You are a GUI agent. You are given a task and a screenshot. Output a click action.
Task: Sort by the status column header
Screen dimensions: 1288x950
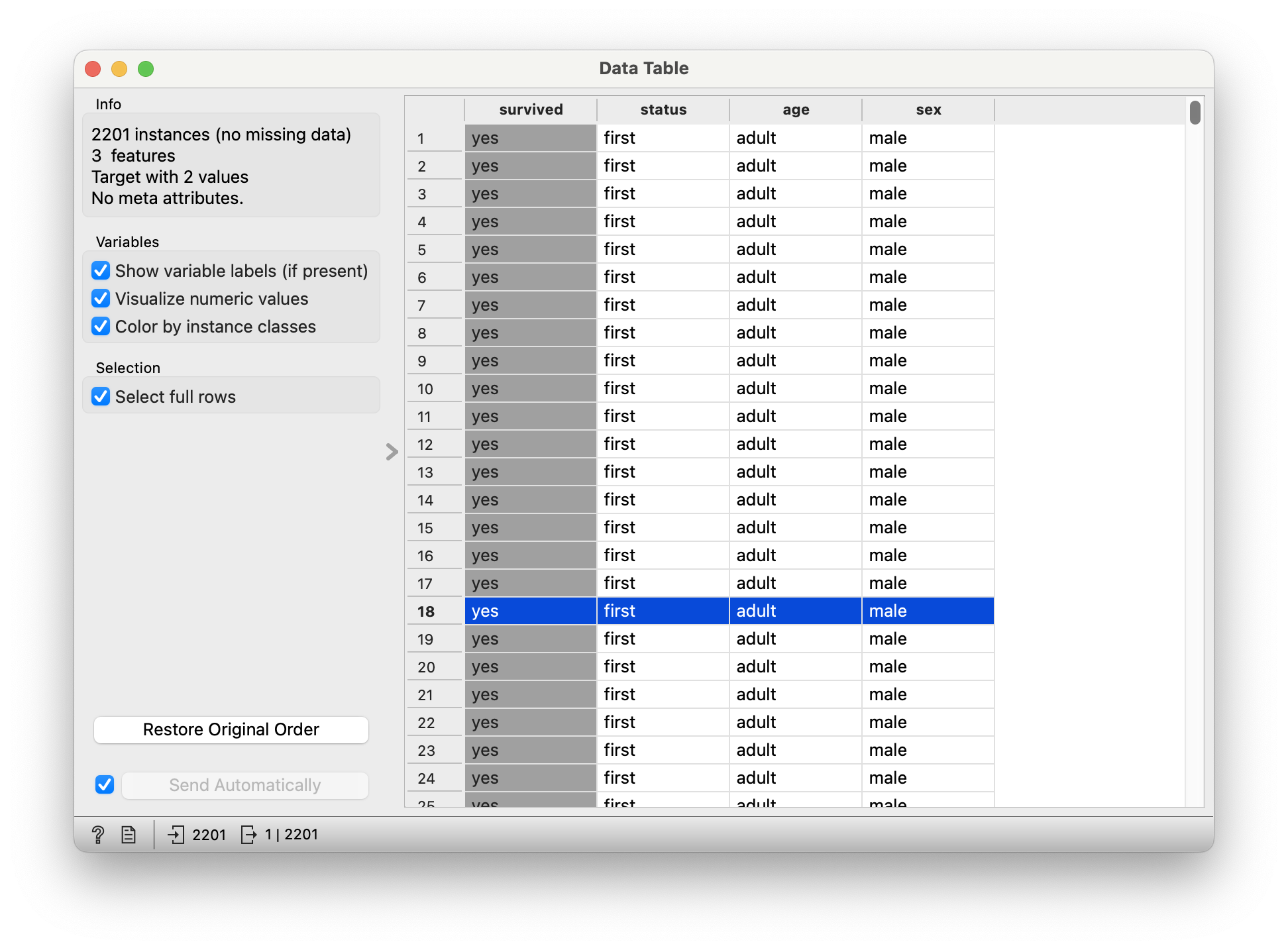[663, 110]
